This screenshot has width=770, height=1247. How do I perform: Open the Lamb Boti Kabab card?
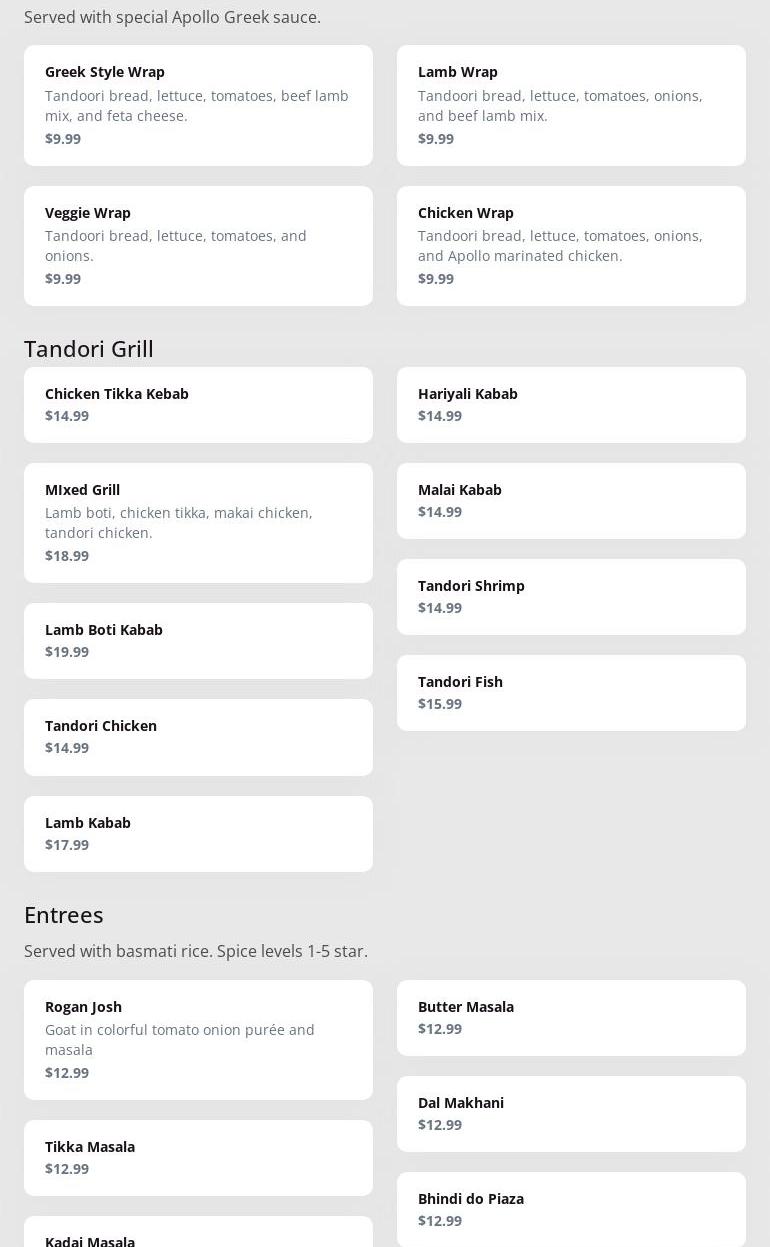click(198, 640)
